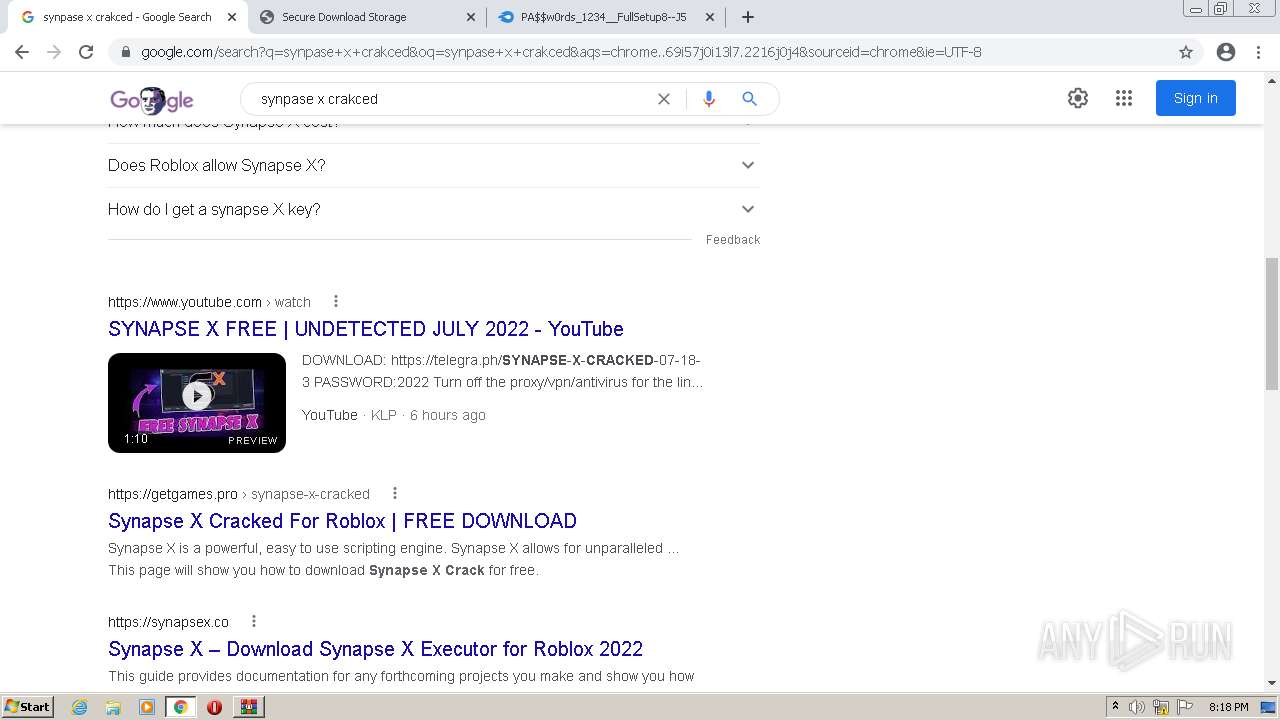Click the URL address bar
The width and height of the screenshot is (1280, 720).
(x=640, y=52)
